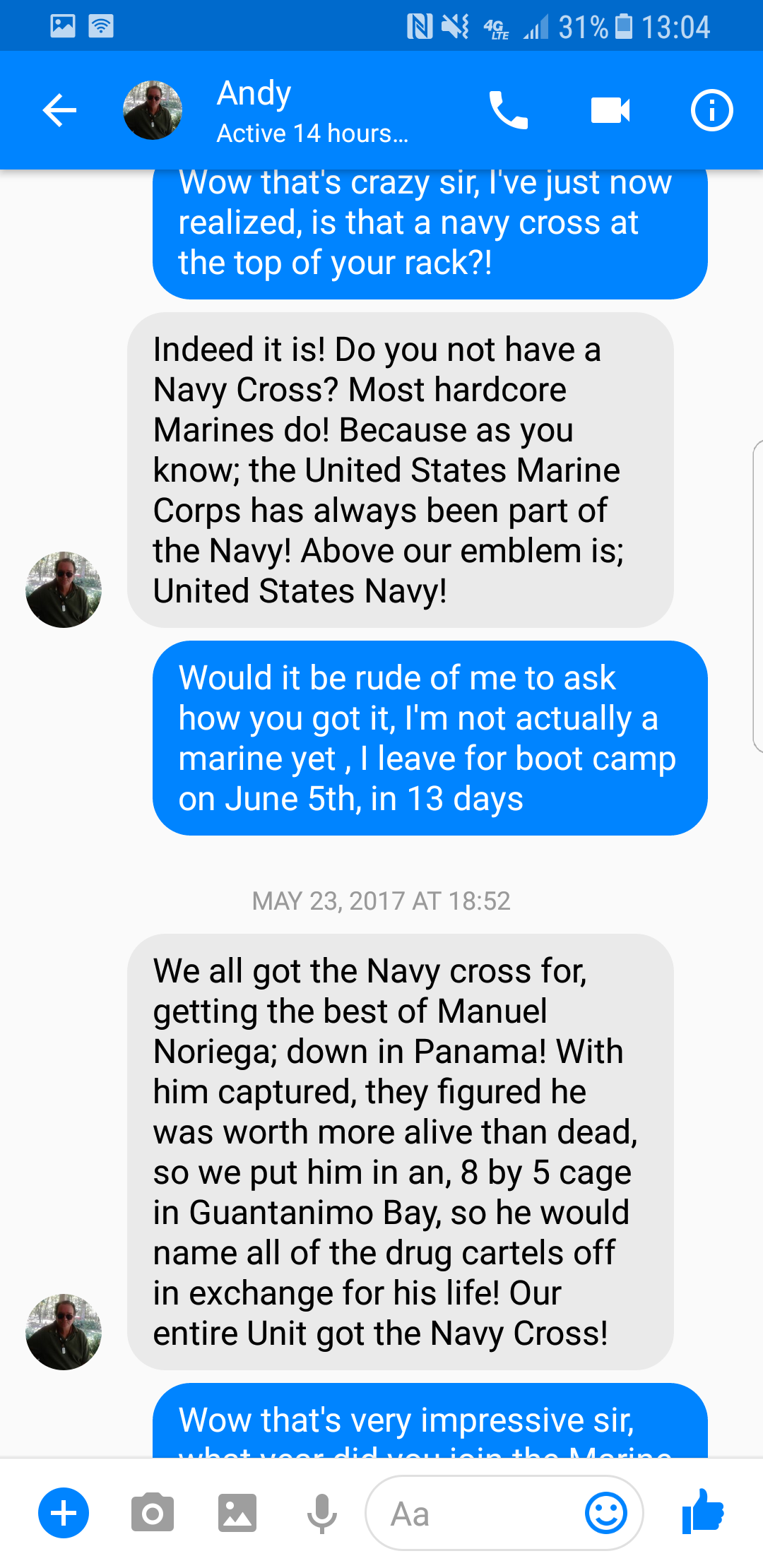Select message about Manuel Noriega in Panama

click(x=400, y=1152)
